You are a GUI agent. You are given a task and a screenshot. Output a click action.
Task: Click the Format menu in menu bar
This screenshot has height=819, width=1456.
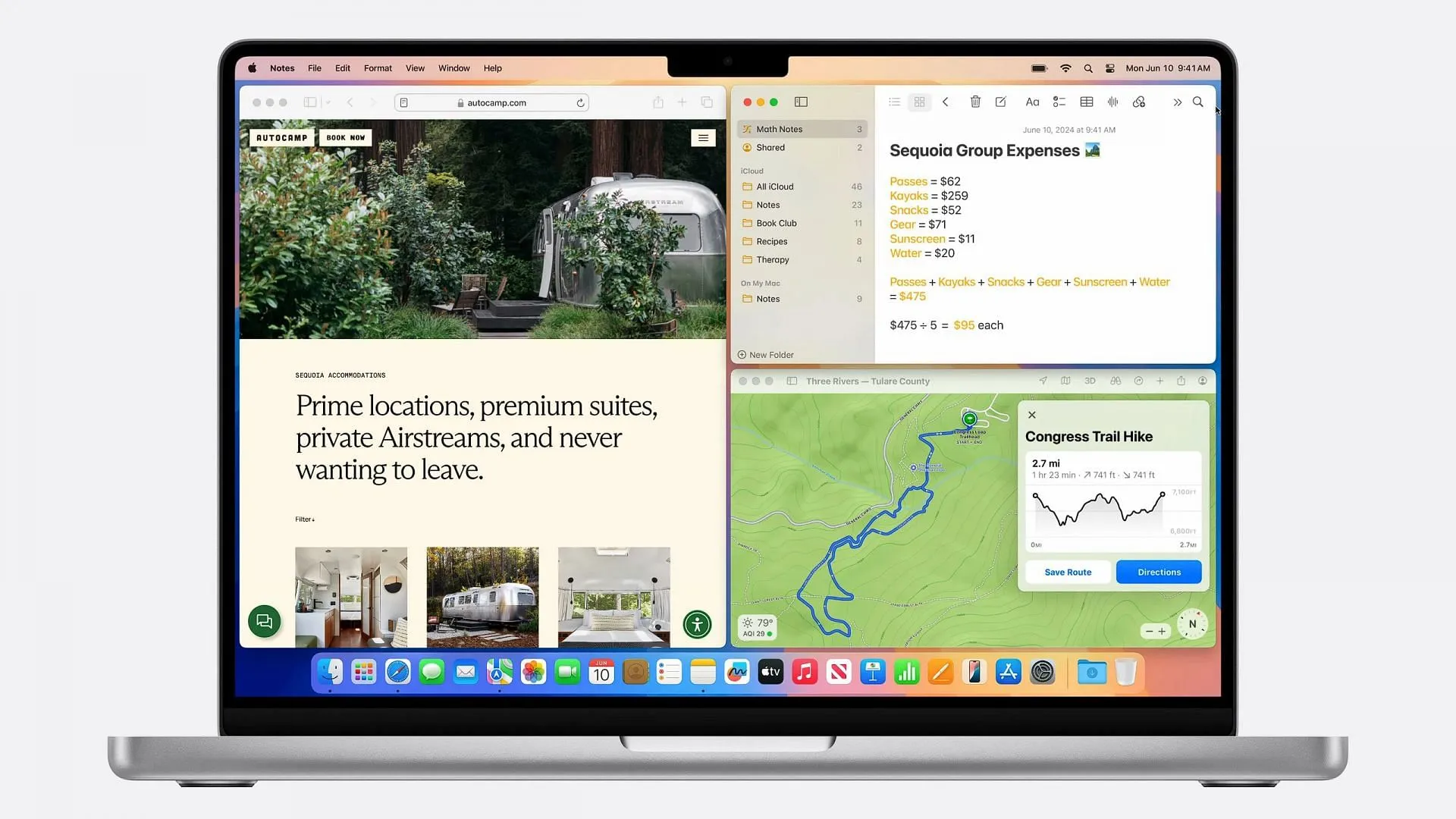click(377, 67)
